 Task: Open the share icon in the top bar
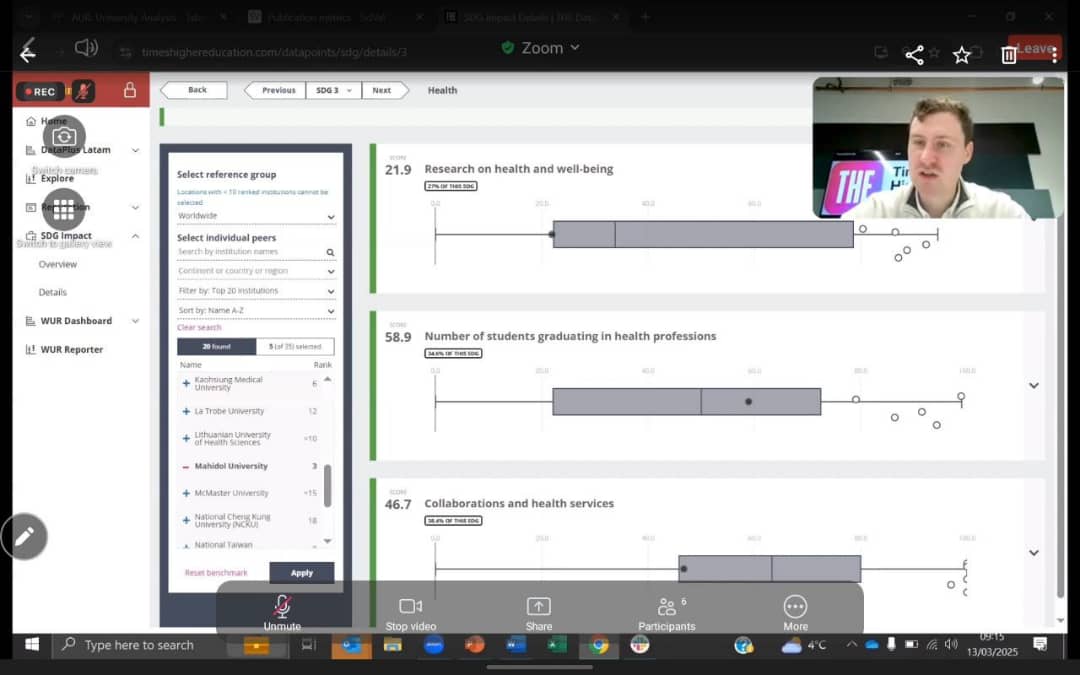(x=915, y=55)
